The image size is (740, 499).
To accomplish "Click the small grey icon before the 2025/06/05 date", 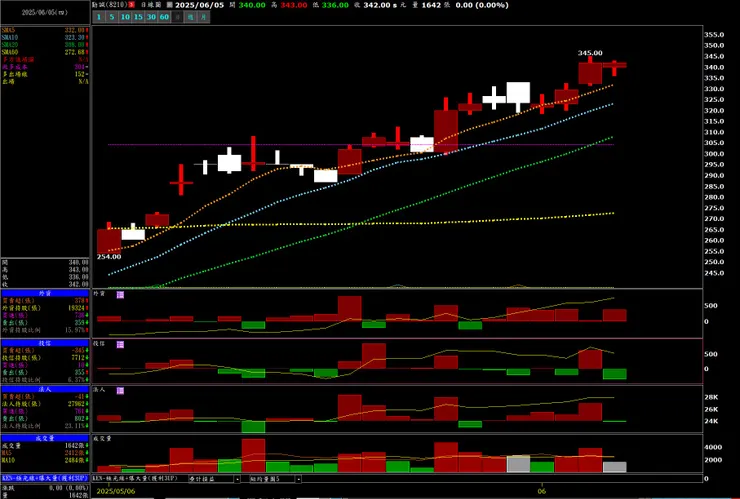I will (x=170, y=5).
